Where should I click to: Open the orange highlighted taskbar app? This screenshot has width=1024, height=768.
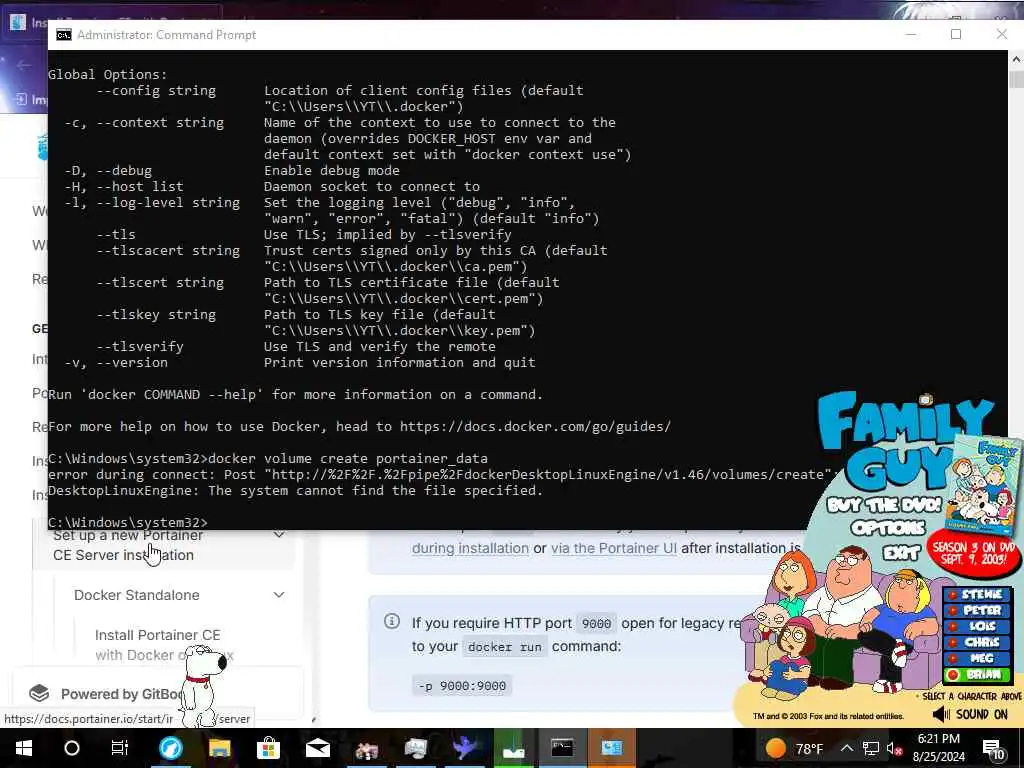612,748
